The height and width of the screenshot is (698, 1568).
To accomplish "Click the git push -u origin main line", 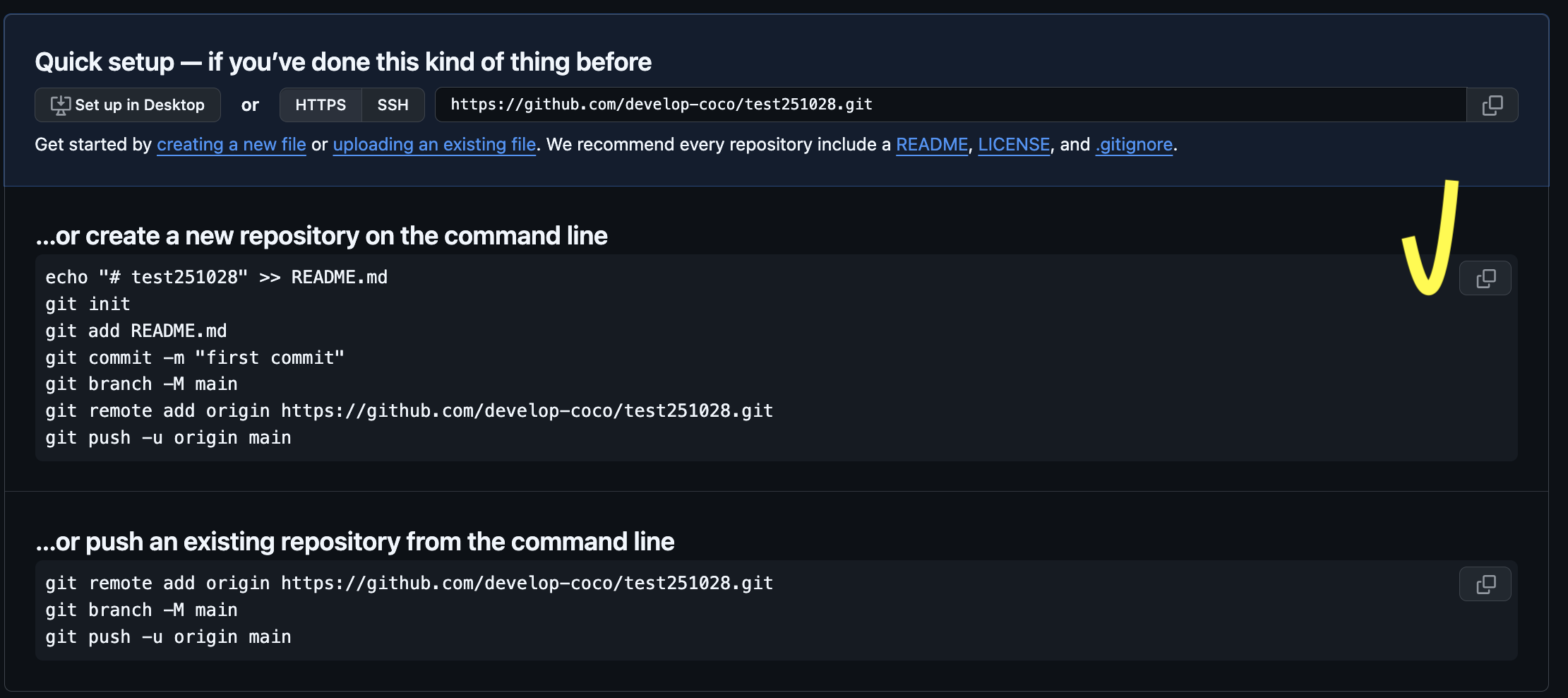I will click(167, 437).
